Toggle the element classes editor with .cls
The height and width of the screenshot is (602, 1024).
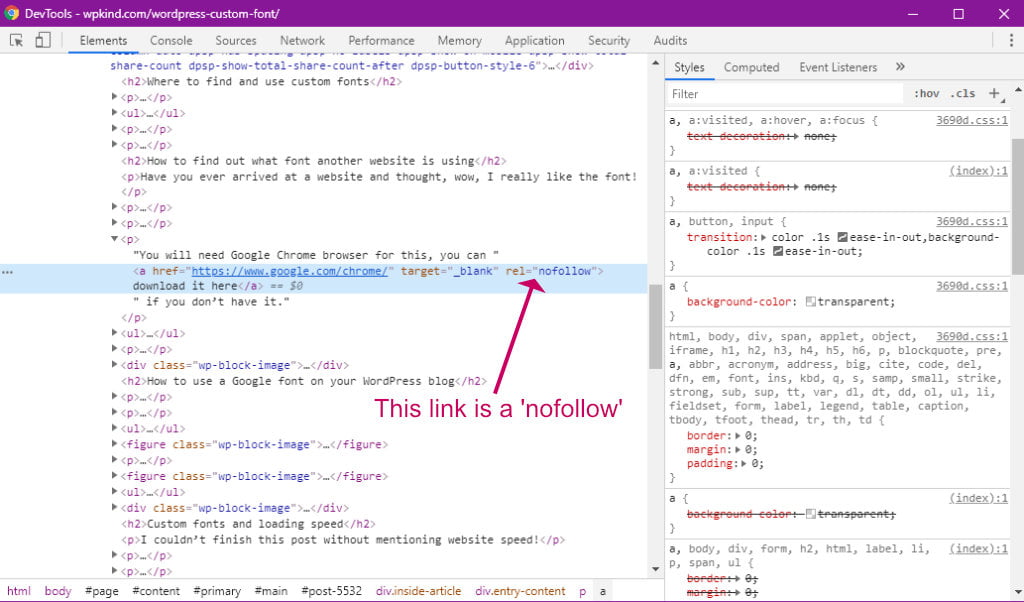962,93
